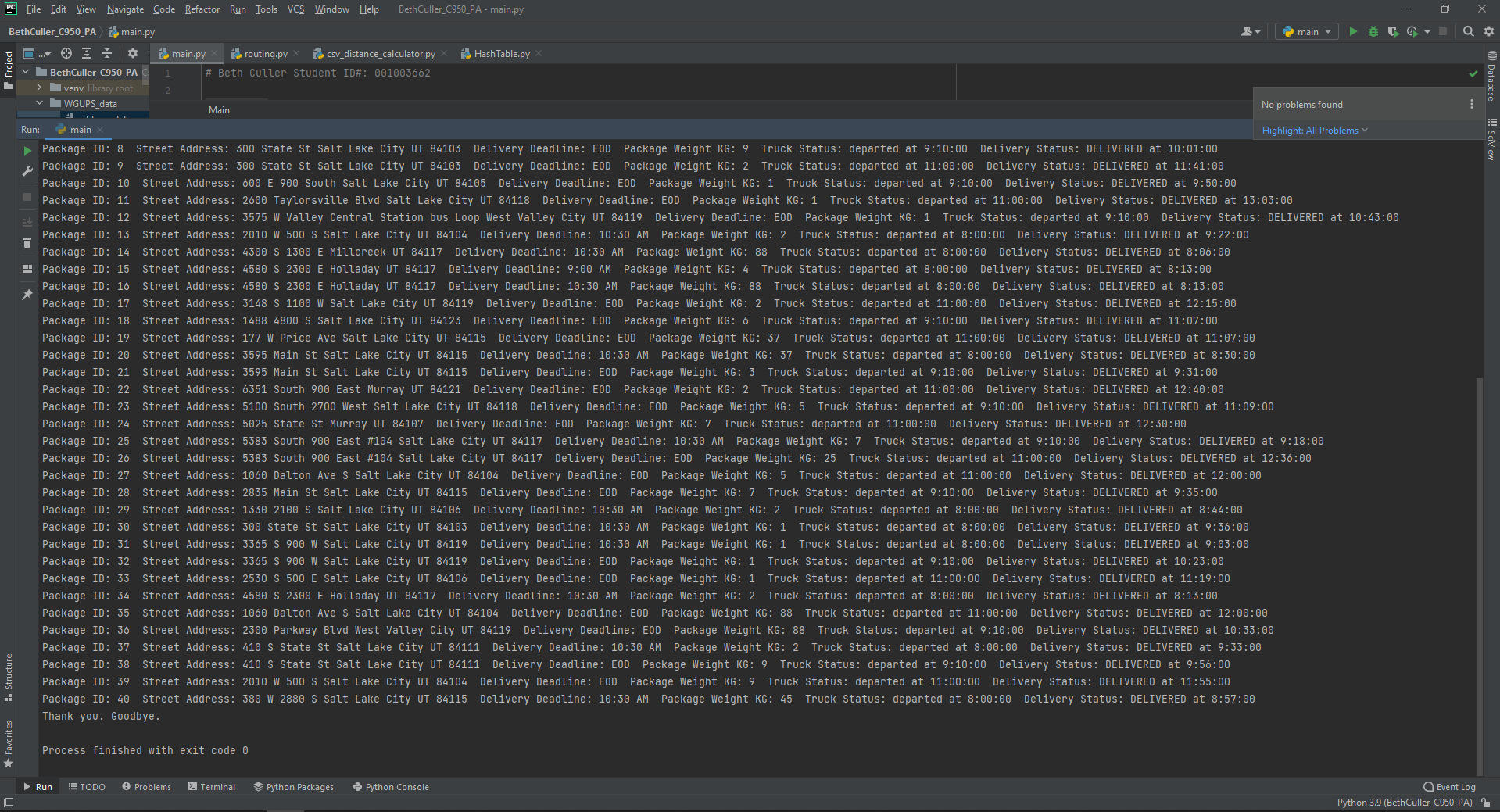This screenshot has height=812, width=1500.
Task: Expand dropdown arrow next to Profile icon
Action: [x=1427, y=32]
